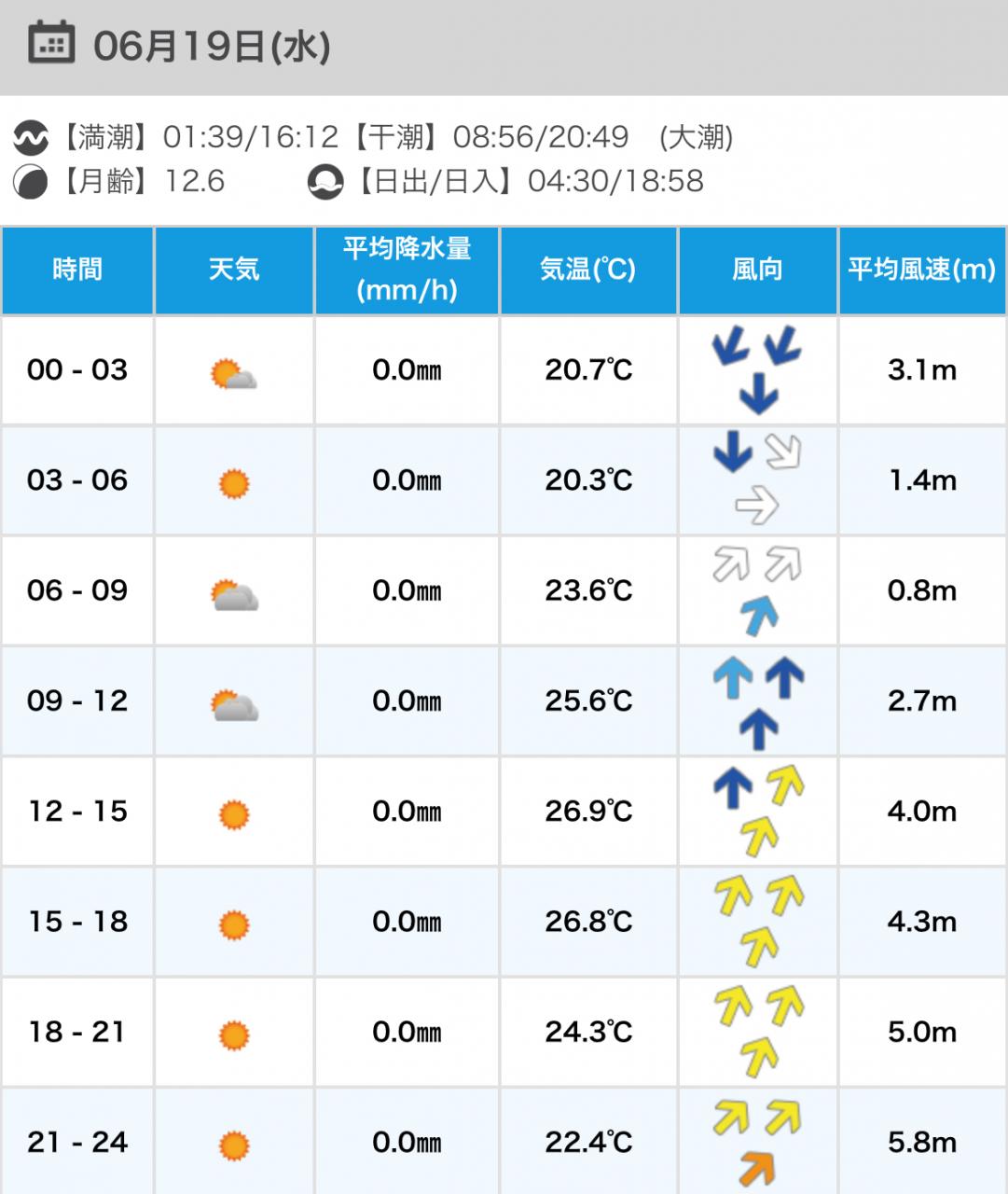Click the orange wind arrow for 21 - 24
This screenshot has height=1194, width=1008.
(x=757, y=1168)
